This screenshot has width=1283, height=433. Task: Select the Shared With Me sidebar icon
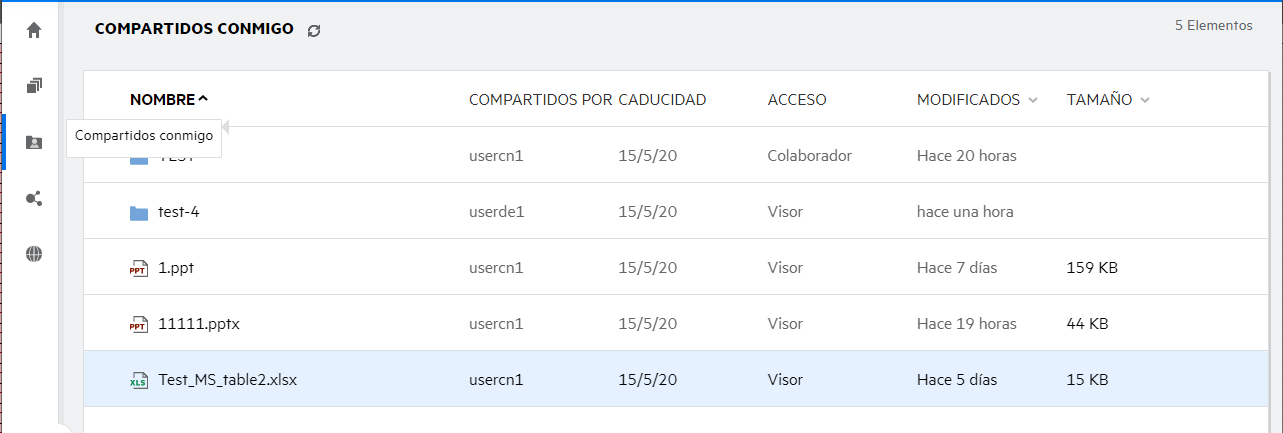(34, 142)
